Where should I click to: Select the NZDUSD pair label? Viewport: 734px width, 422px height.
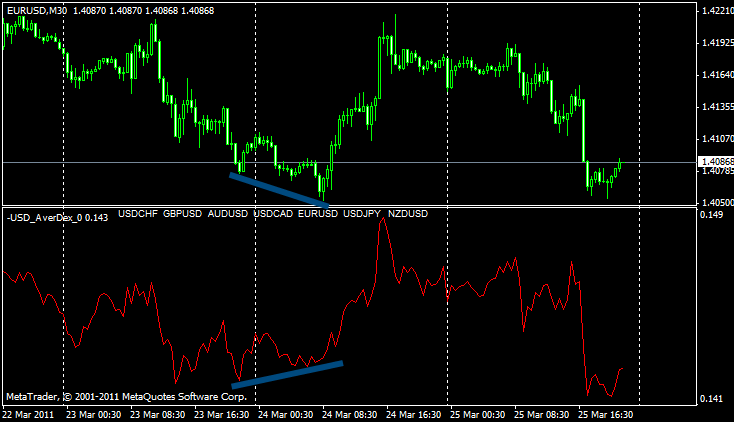[x=407, y=214]
